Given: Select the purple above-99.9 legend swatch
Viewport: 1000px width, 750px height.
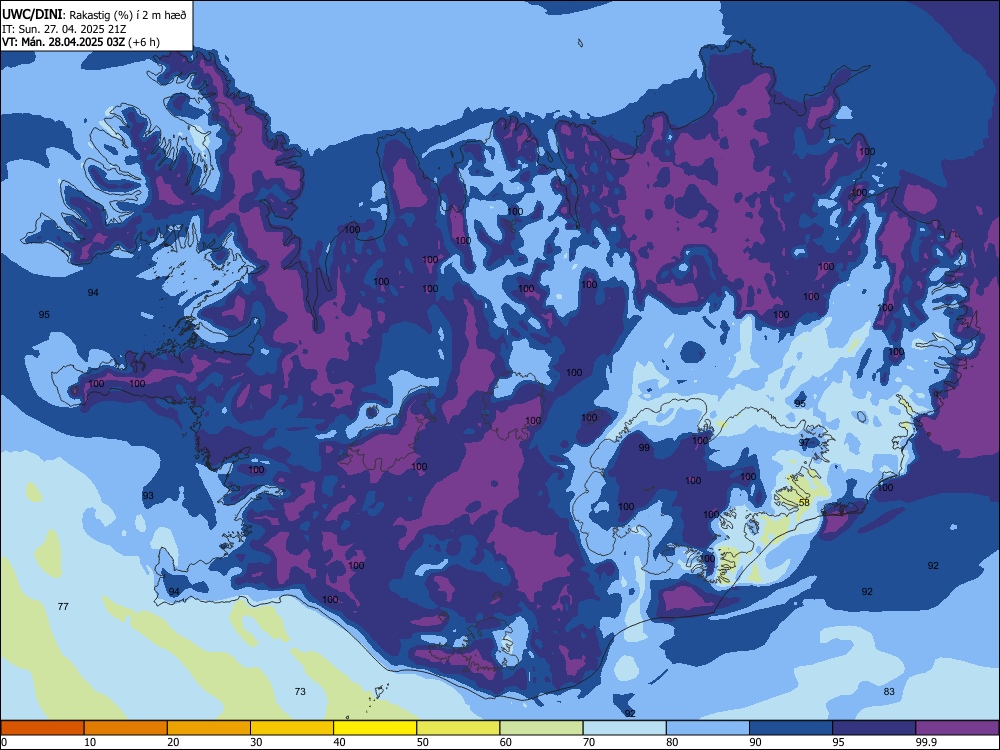Looking at the screenshot, I should [957, 728].
